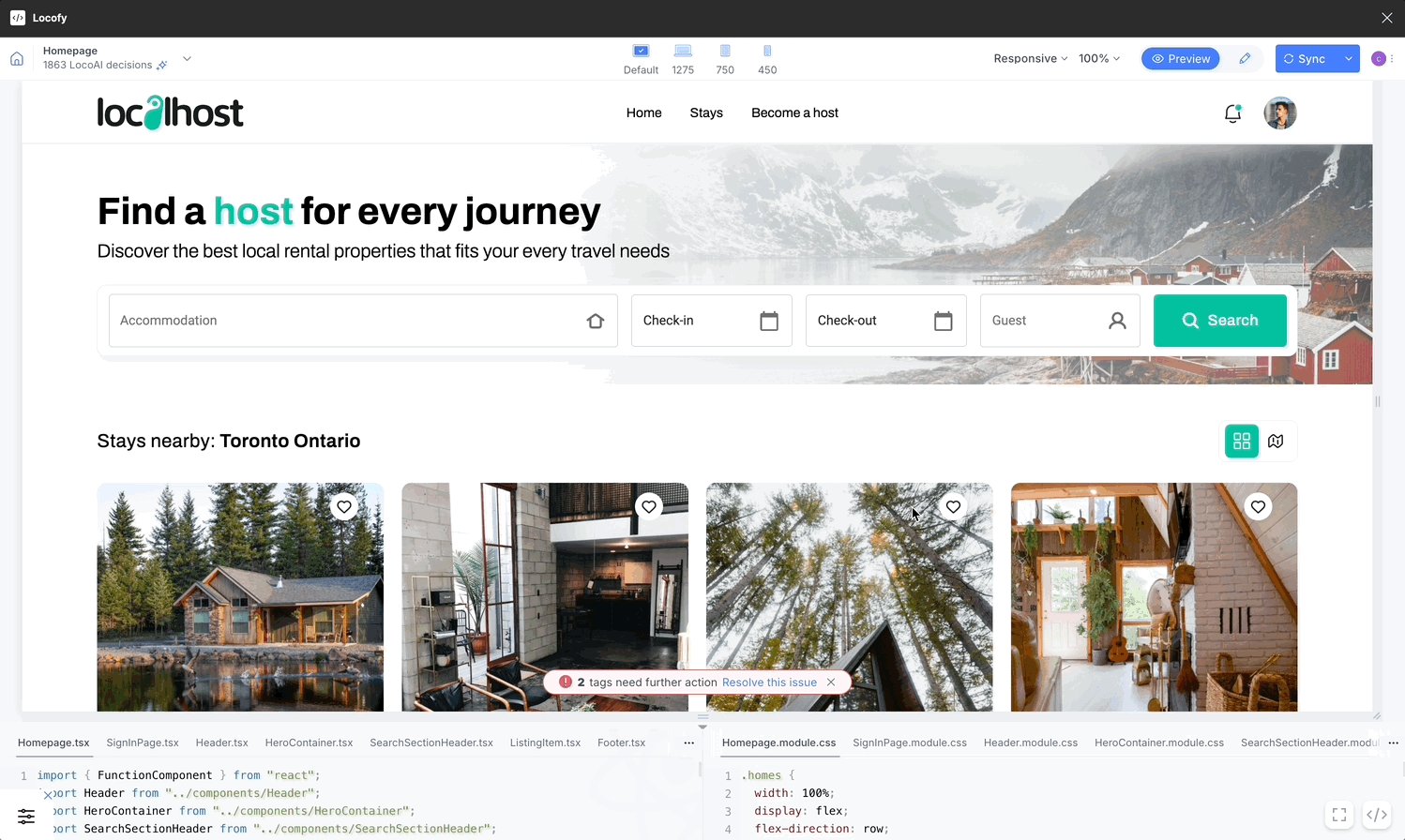Click the Guest field
This screenshot has width=1405, height=840.
click(1060, 321)
